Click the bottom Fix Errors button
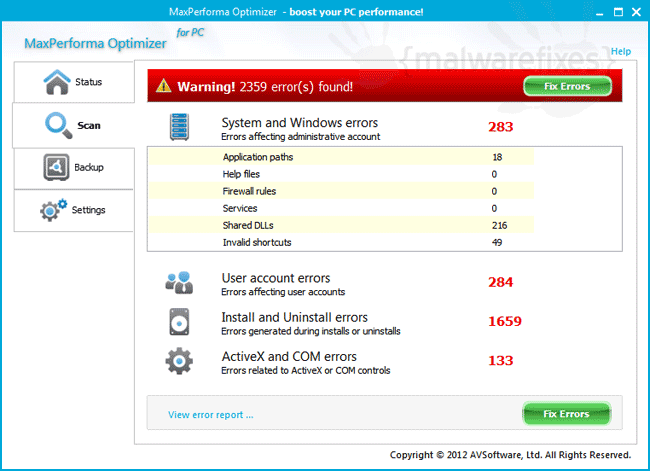 click(566, 413)
